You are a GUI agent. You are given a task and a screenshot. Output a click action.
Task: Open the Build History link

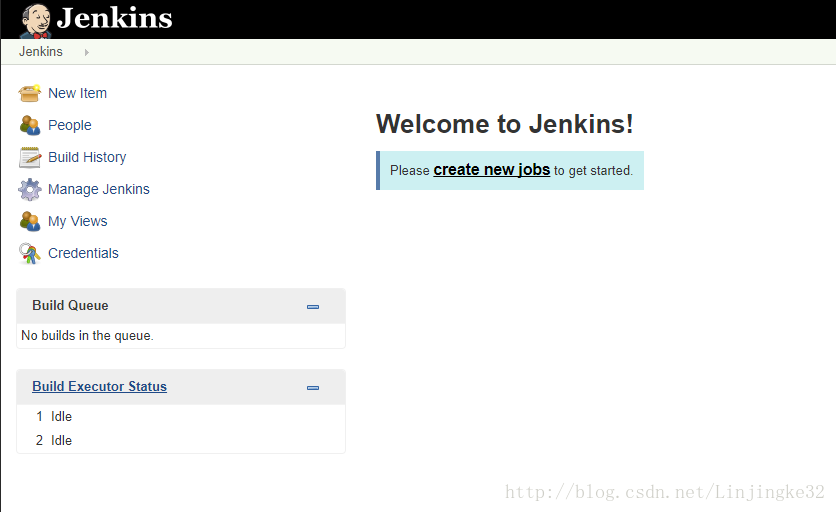click(87, 157)
